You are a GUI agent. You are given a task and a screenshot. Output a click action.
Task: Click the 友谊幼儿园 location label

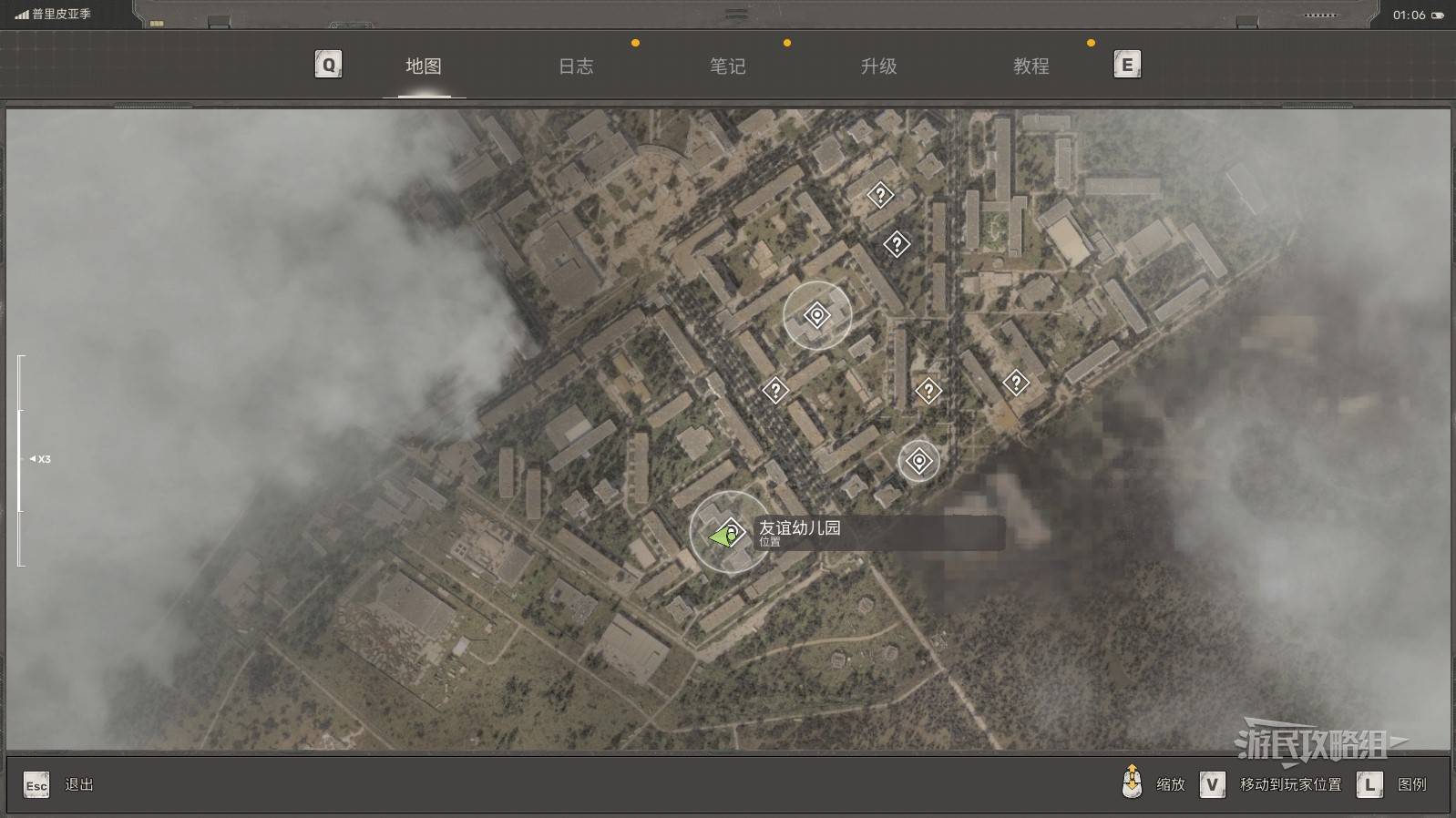[800, 527]
